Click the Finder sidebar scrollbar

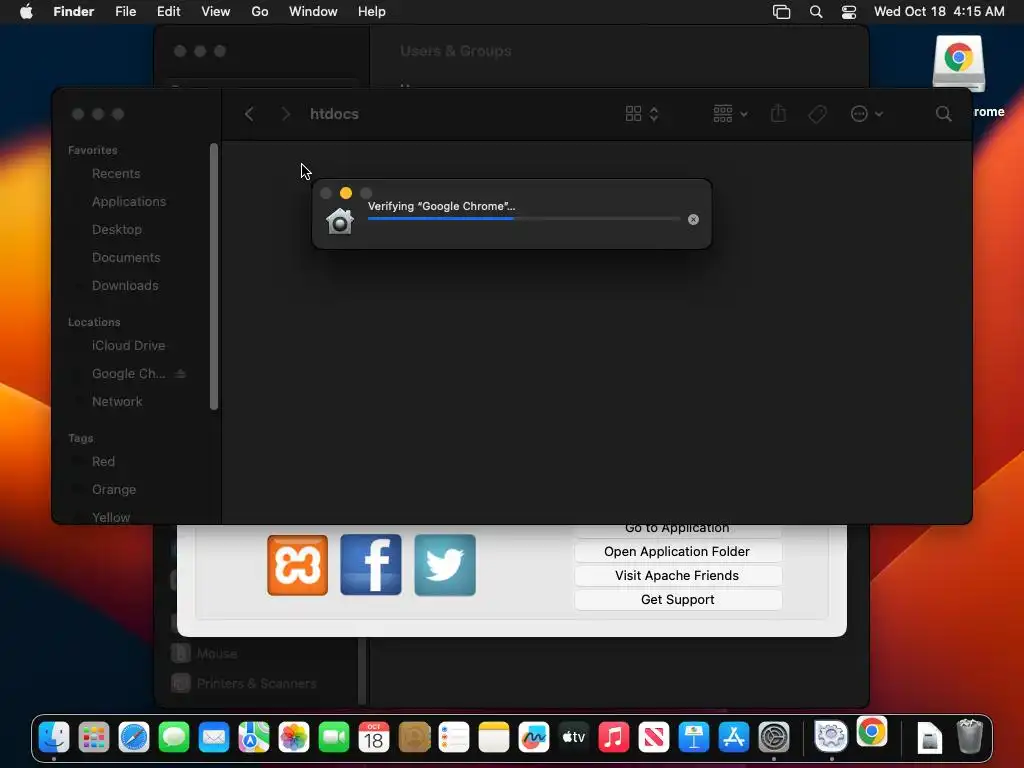(x=214, y=277)
